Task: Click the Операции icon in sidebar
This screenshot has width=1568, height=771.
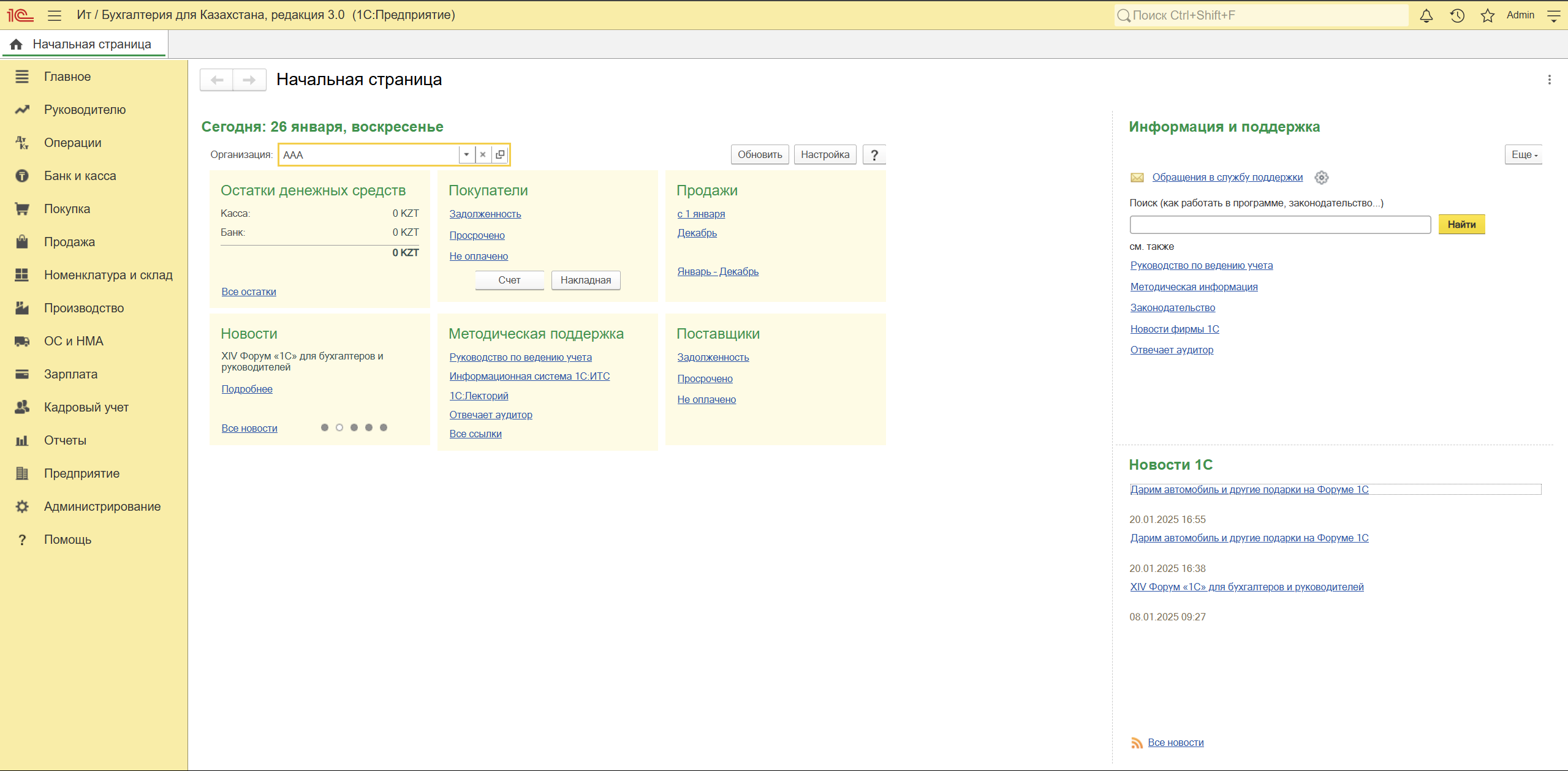Action: [22, 143]
